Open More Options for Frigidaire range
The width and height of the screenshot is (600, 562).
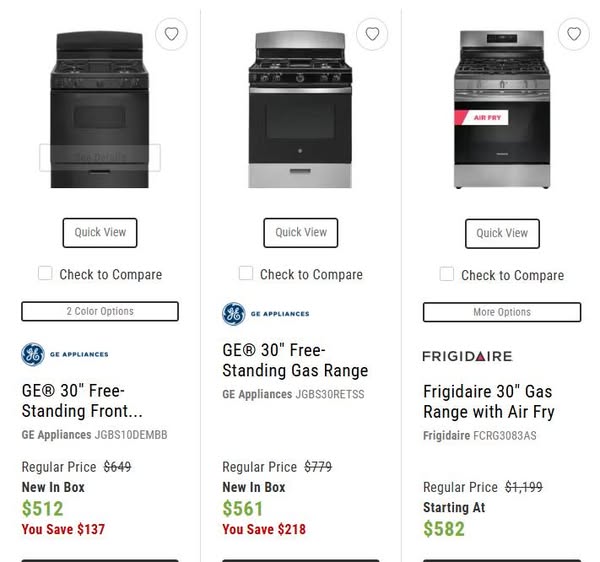[x=502, y=312]
